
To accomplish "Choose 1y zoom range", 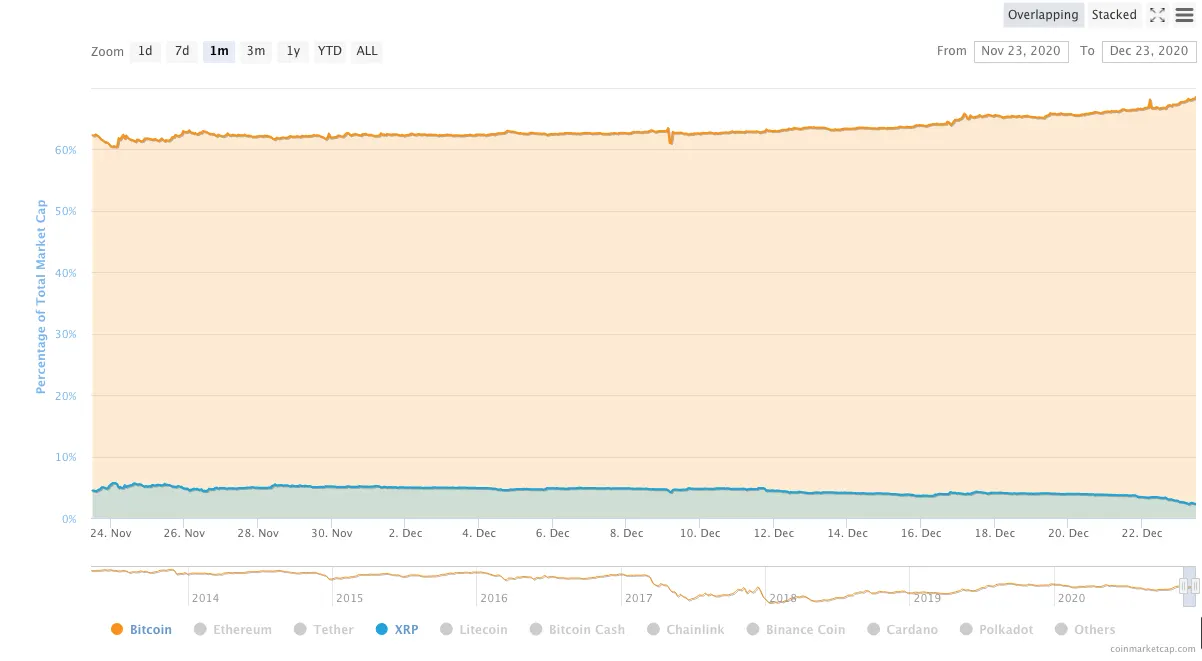I will (293, 51).
